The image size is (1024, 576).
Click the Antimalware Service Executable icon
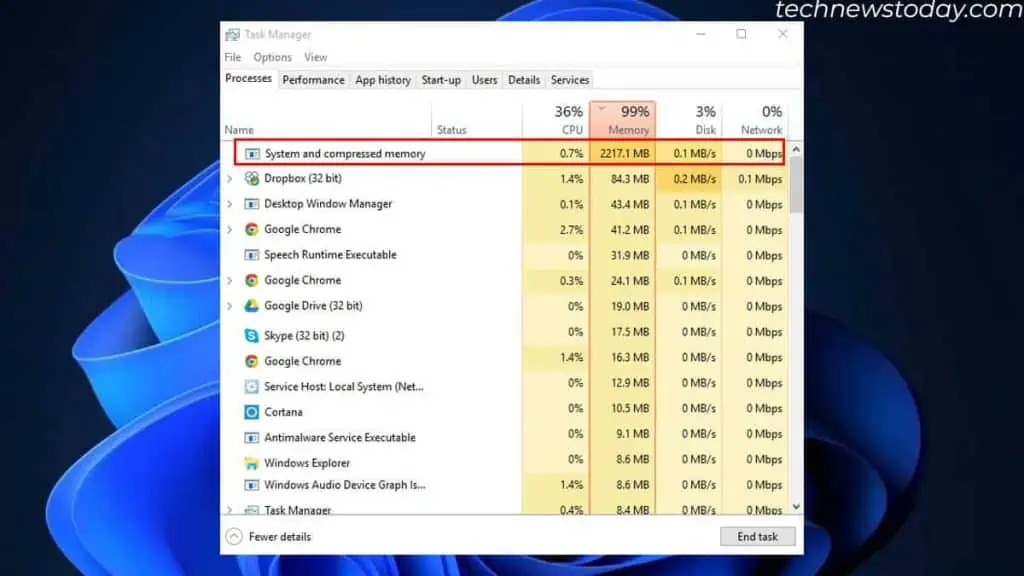(251, 438)
